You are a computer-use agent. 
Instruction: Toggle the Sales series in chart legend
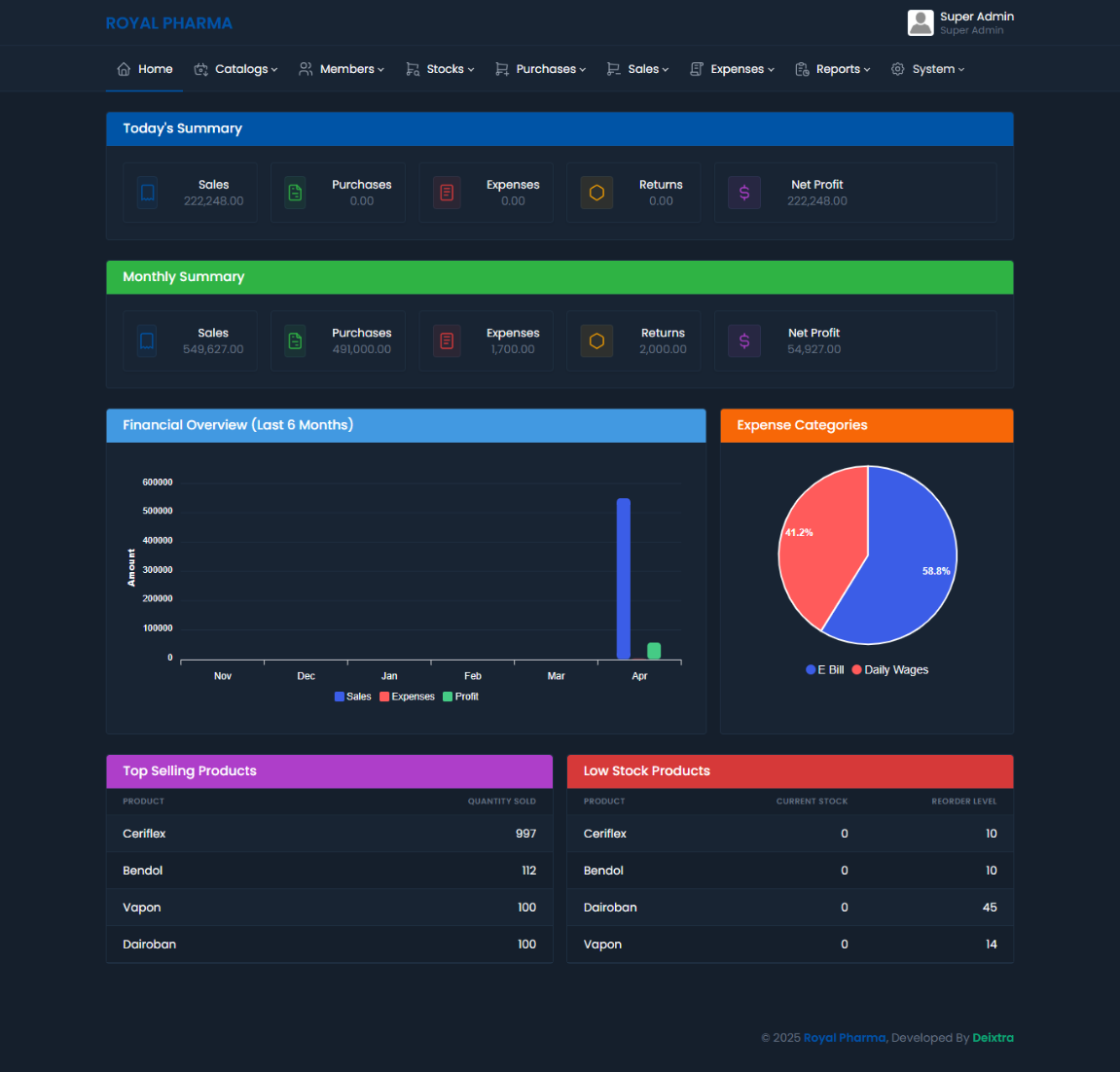351,696
